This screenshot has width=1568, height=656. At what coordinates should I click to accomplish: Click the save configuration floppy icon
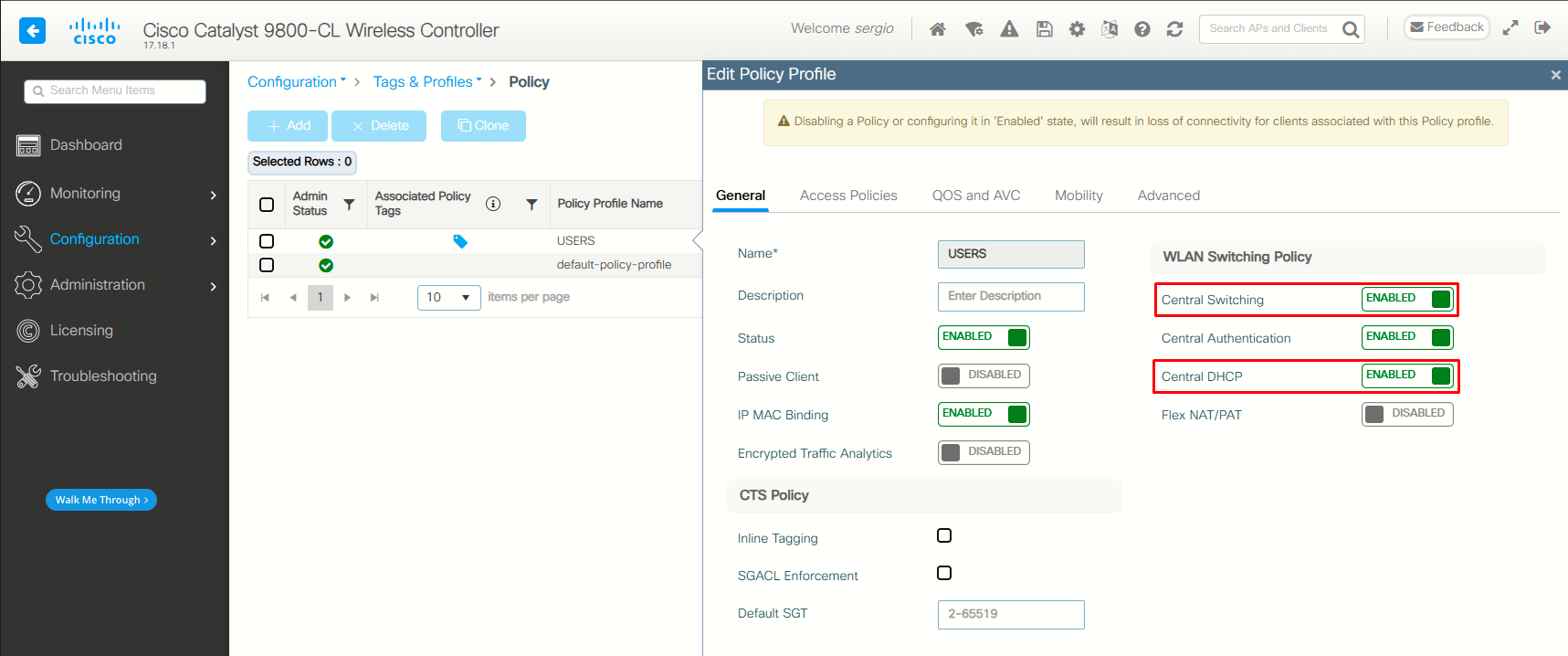tap(1044, 29)
